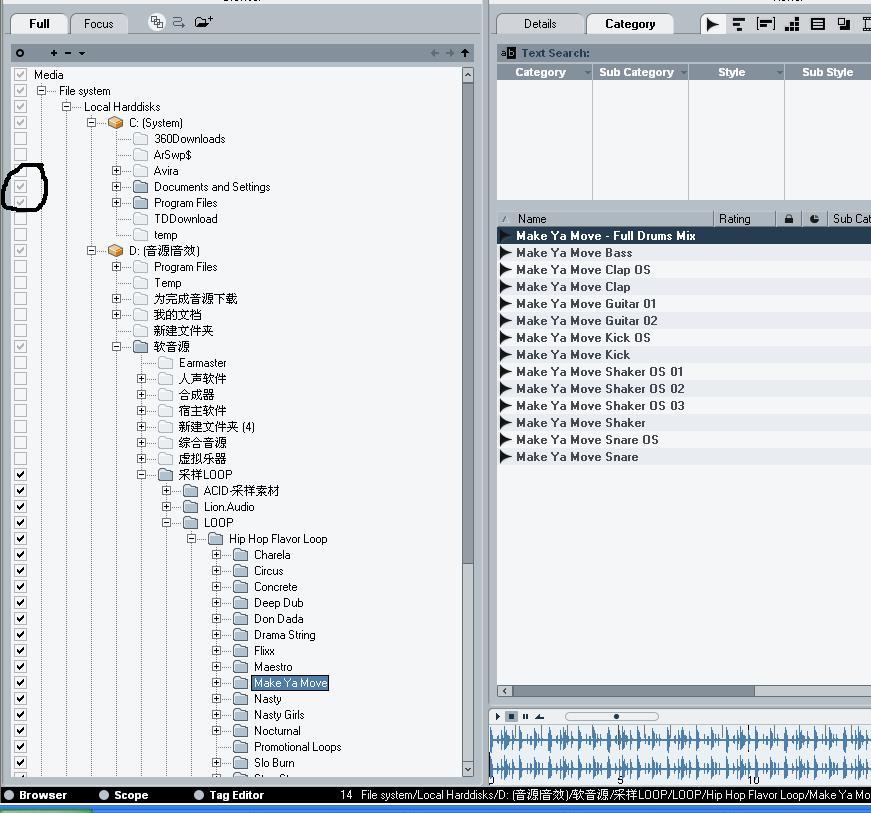Select the Category tab
The width and height of the screenshot is (871, 813).
[630, 24]
